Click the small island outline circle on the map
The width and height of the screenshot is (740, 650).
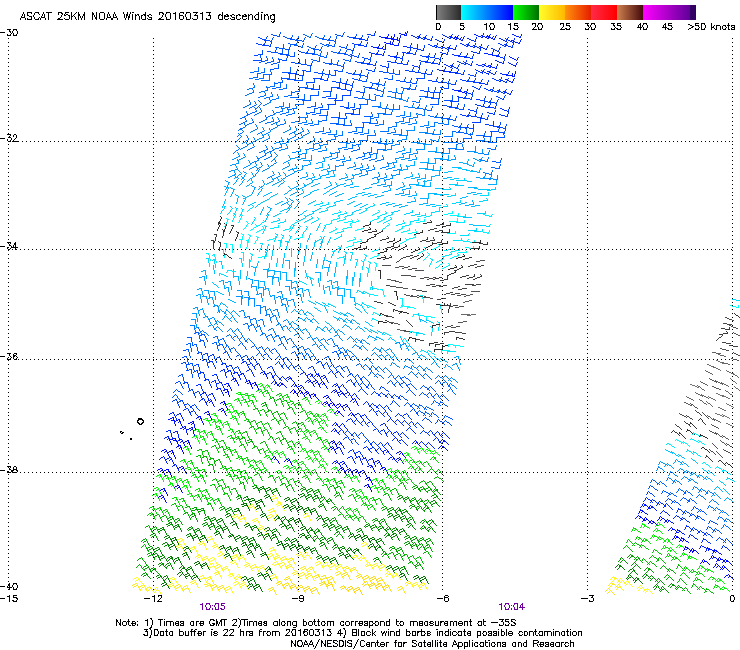(x=140, y=422)
